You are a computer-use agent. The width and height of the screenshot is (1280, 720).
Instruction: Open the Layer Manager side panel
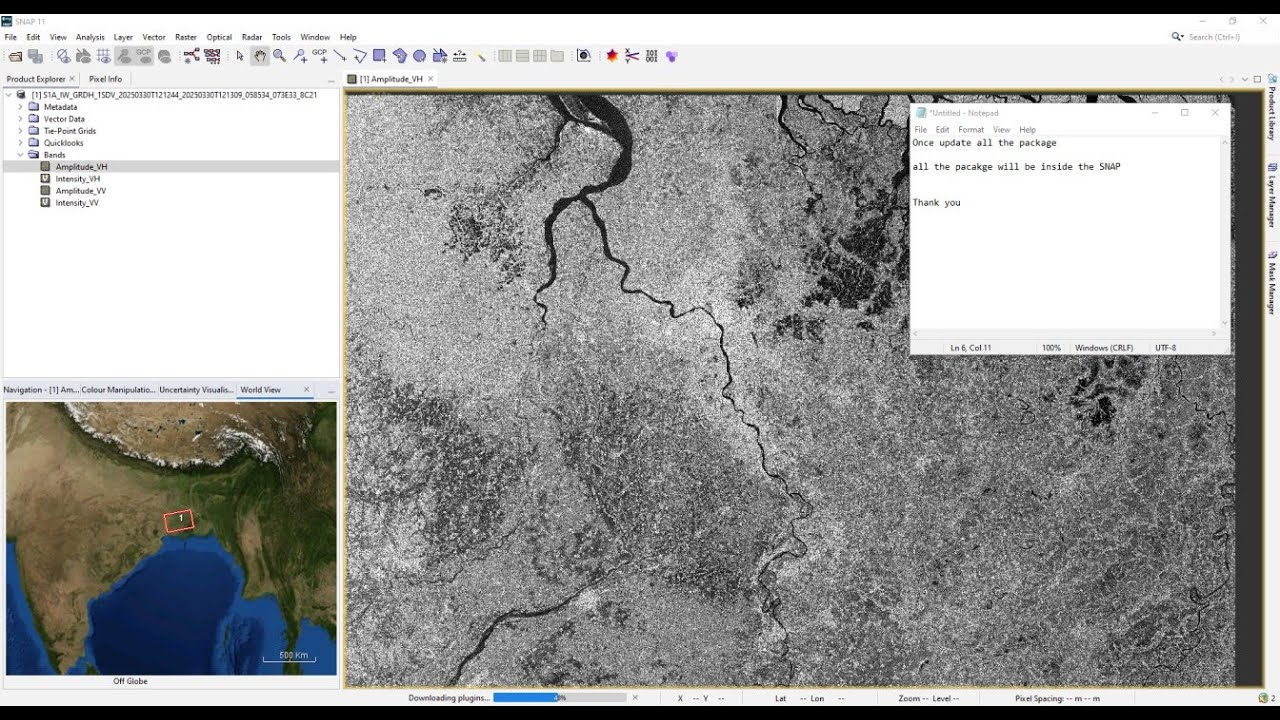point(1272,196)
